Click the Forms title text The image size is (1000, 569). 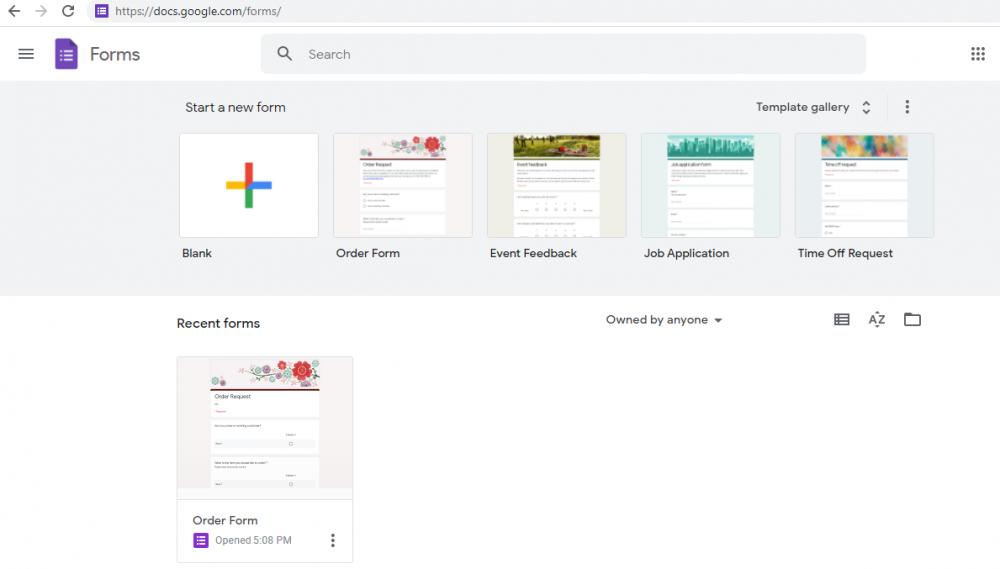pos(115,54)
